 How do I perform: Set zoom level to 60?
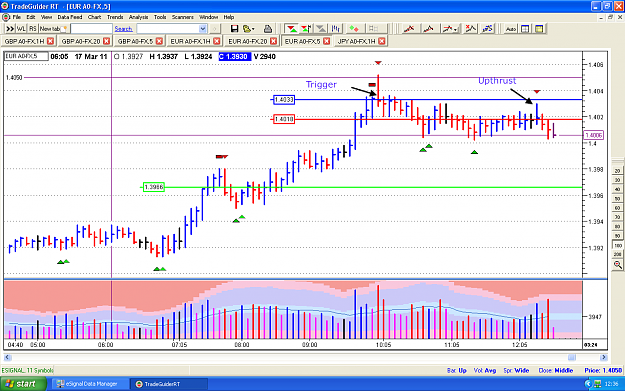618,208
